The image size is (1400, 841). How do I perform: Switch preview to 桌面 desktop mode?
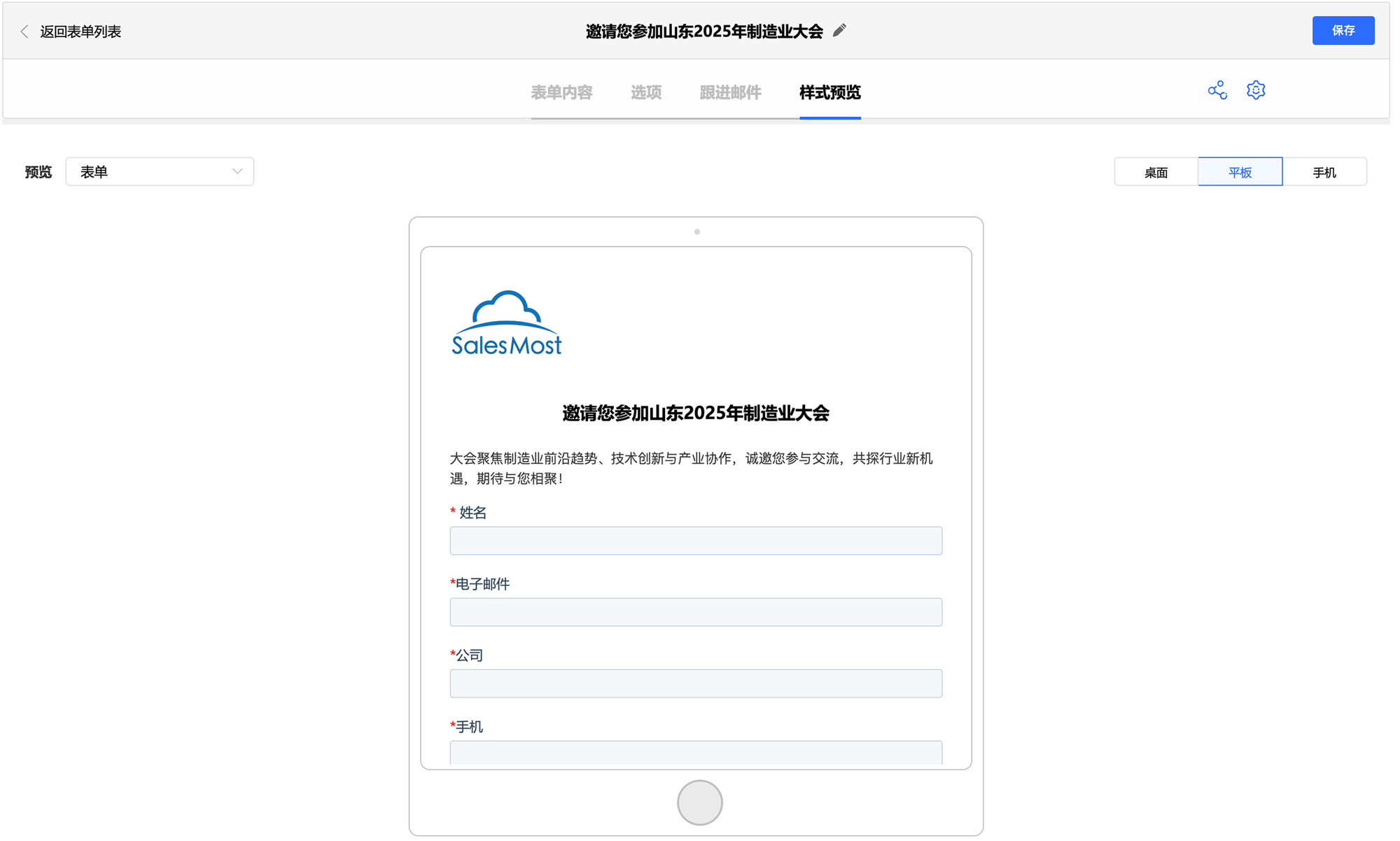1156,172
